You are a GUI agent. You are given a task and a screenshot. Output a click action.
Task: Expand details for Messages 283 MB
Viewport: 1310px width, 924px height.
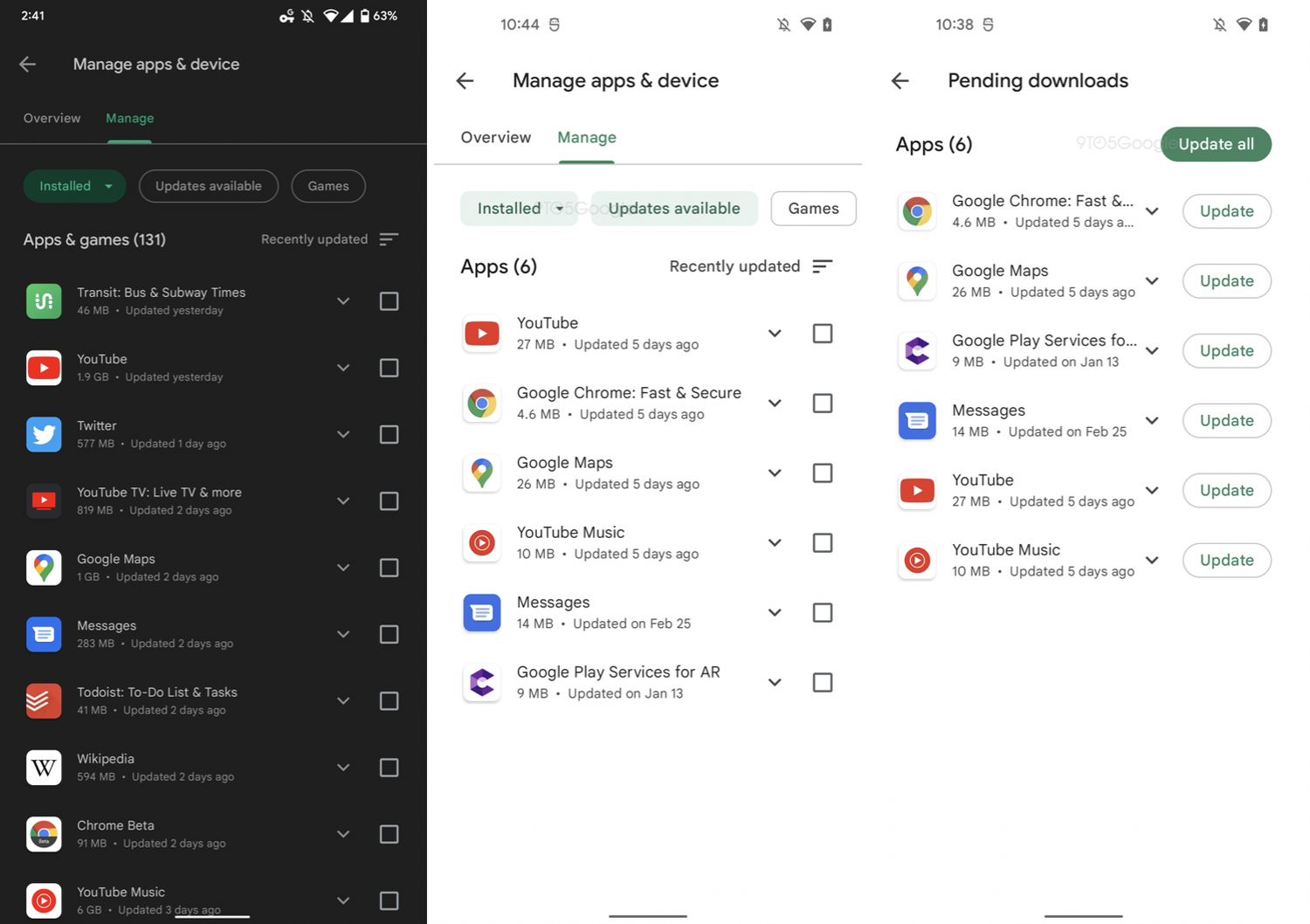coord(343,634)
